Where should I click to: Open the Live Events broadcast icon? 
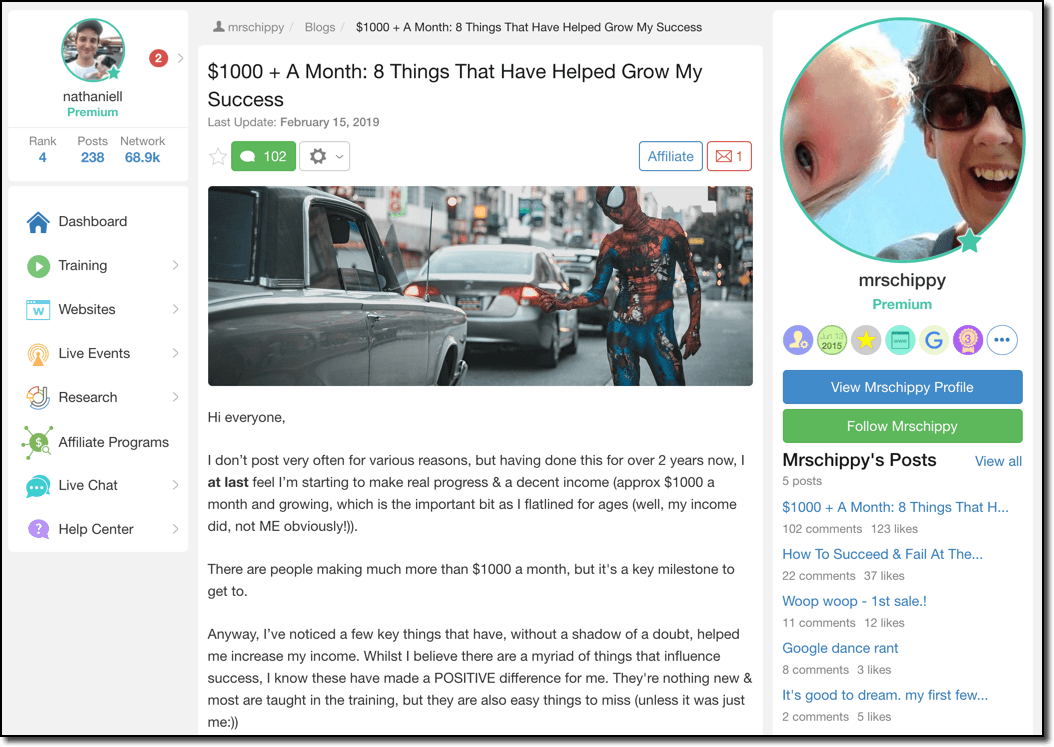38,354
